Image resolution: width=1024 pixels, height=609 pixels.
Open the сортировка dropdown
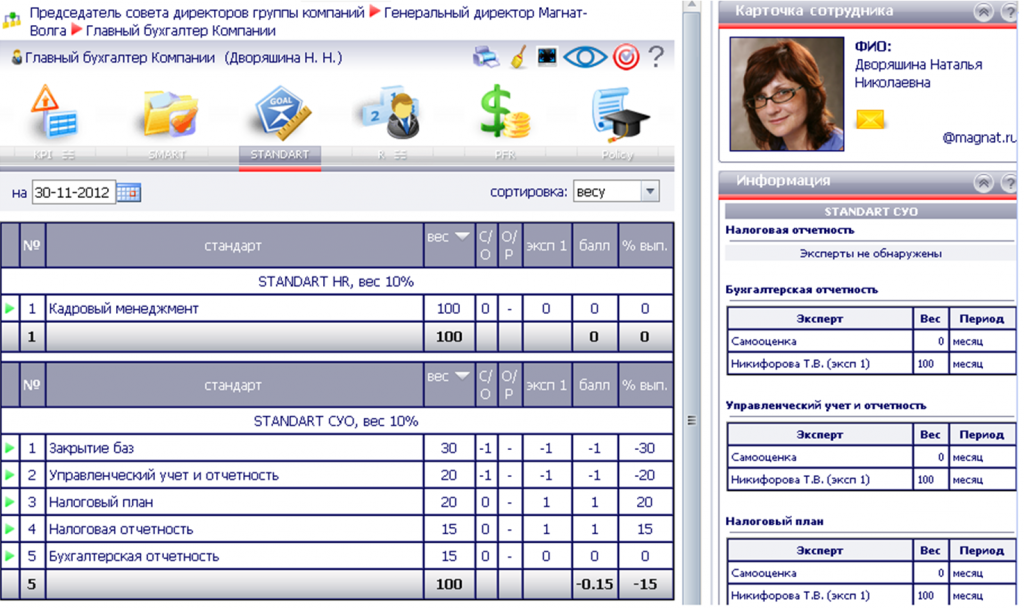(x=616, y=191)
